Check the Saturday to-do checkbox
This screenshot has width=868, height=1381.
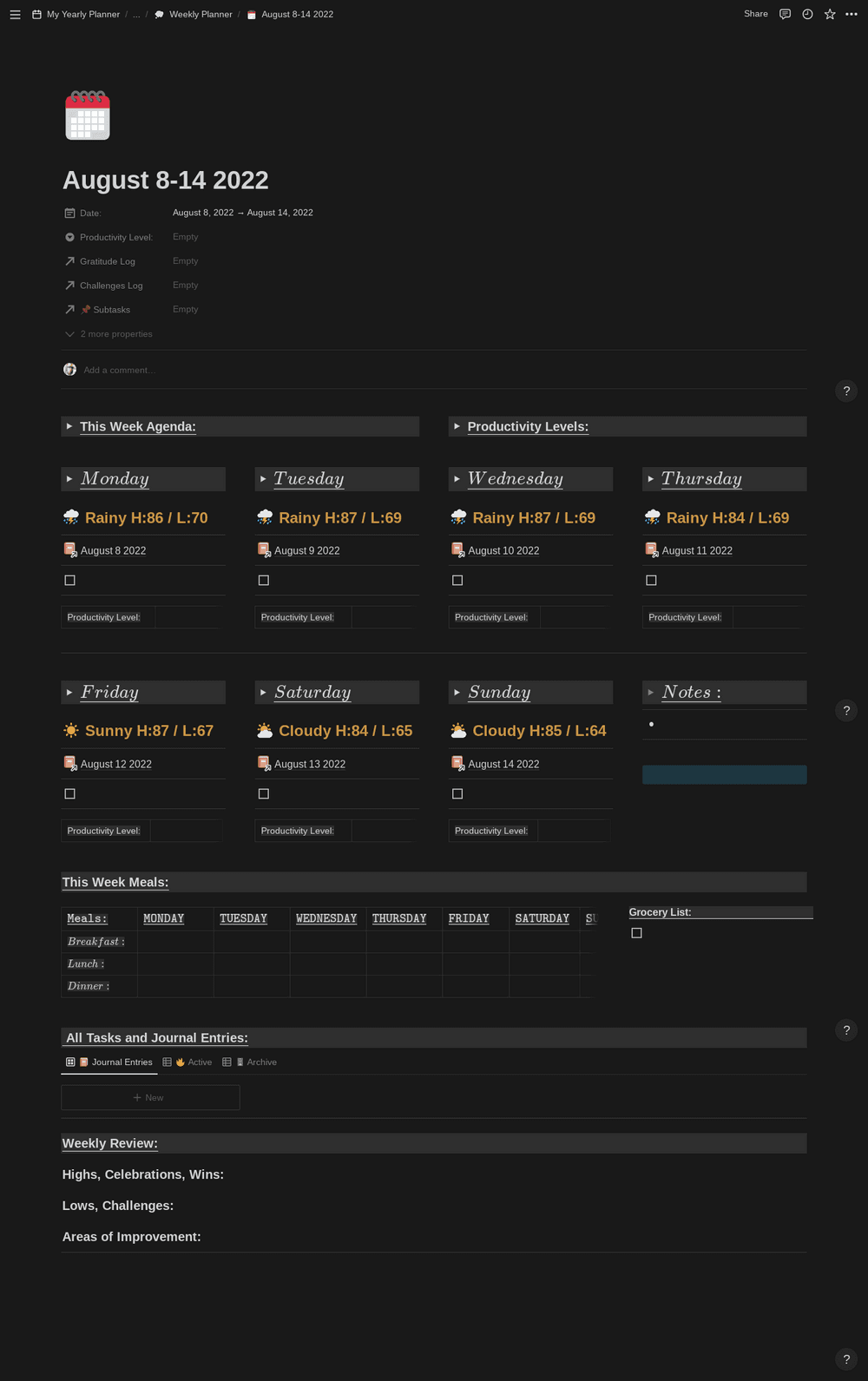click(x=264, y=794)
